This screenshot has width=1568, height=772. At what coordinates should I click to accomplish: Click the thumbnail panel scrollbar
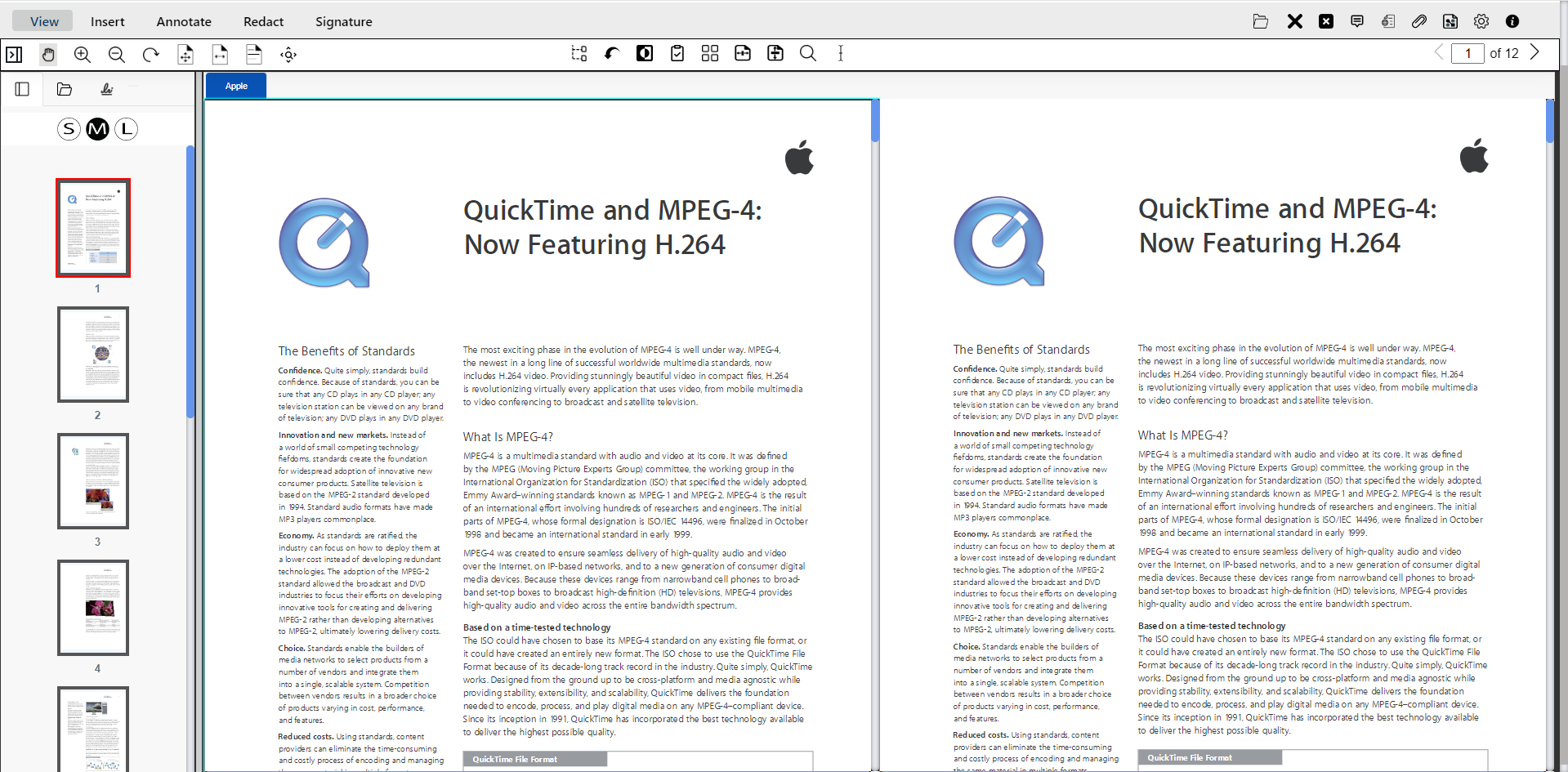[190, 282]
